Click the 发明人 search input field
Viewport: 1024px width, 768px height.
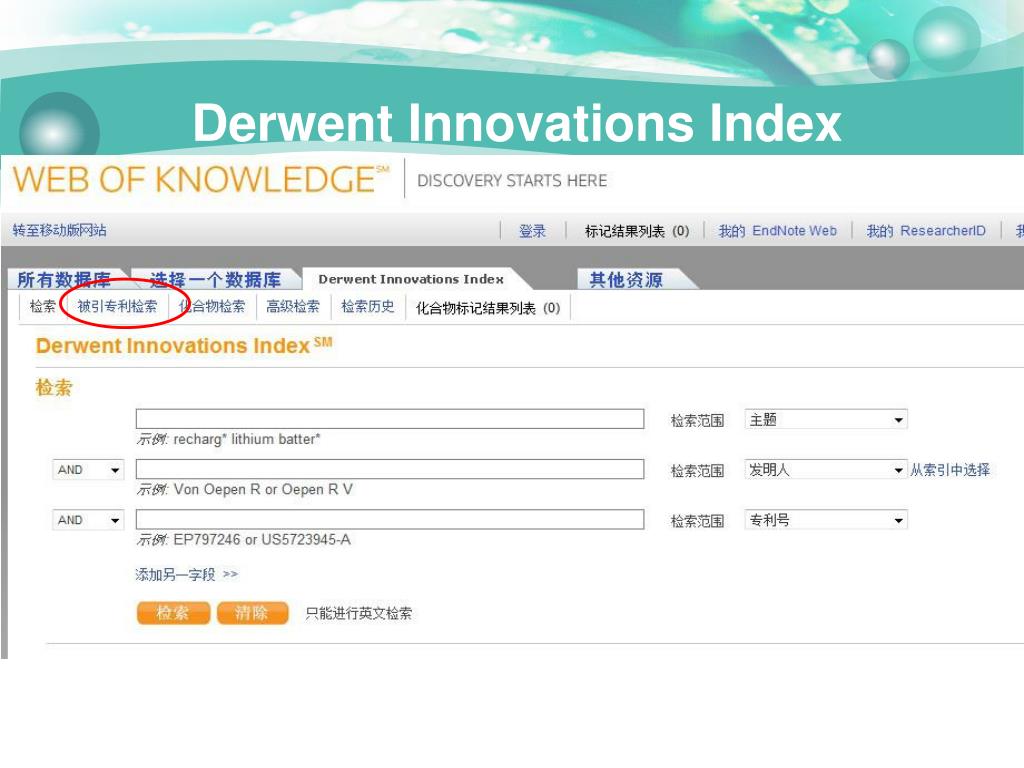click(x=390, y=469)
